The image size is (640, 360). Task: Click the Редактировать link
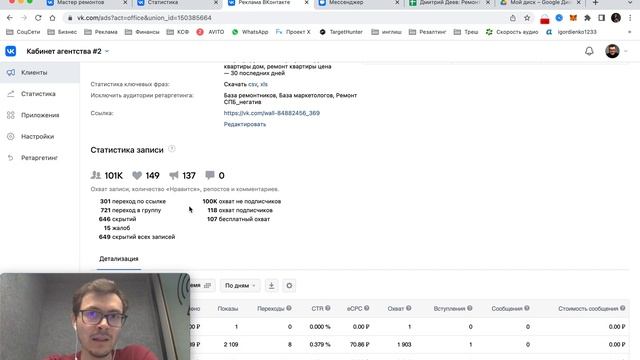(244, 124)
